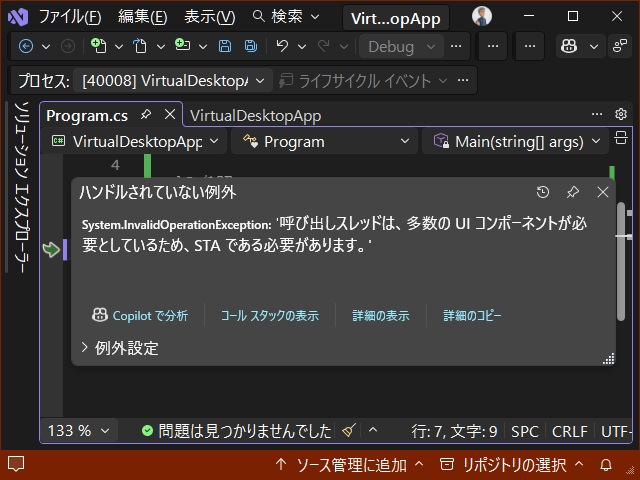Click the 行: 7, 文字: 9 position indicator

454,431
